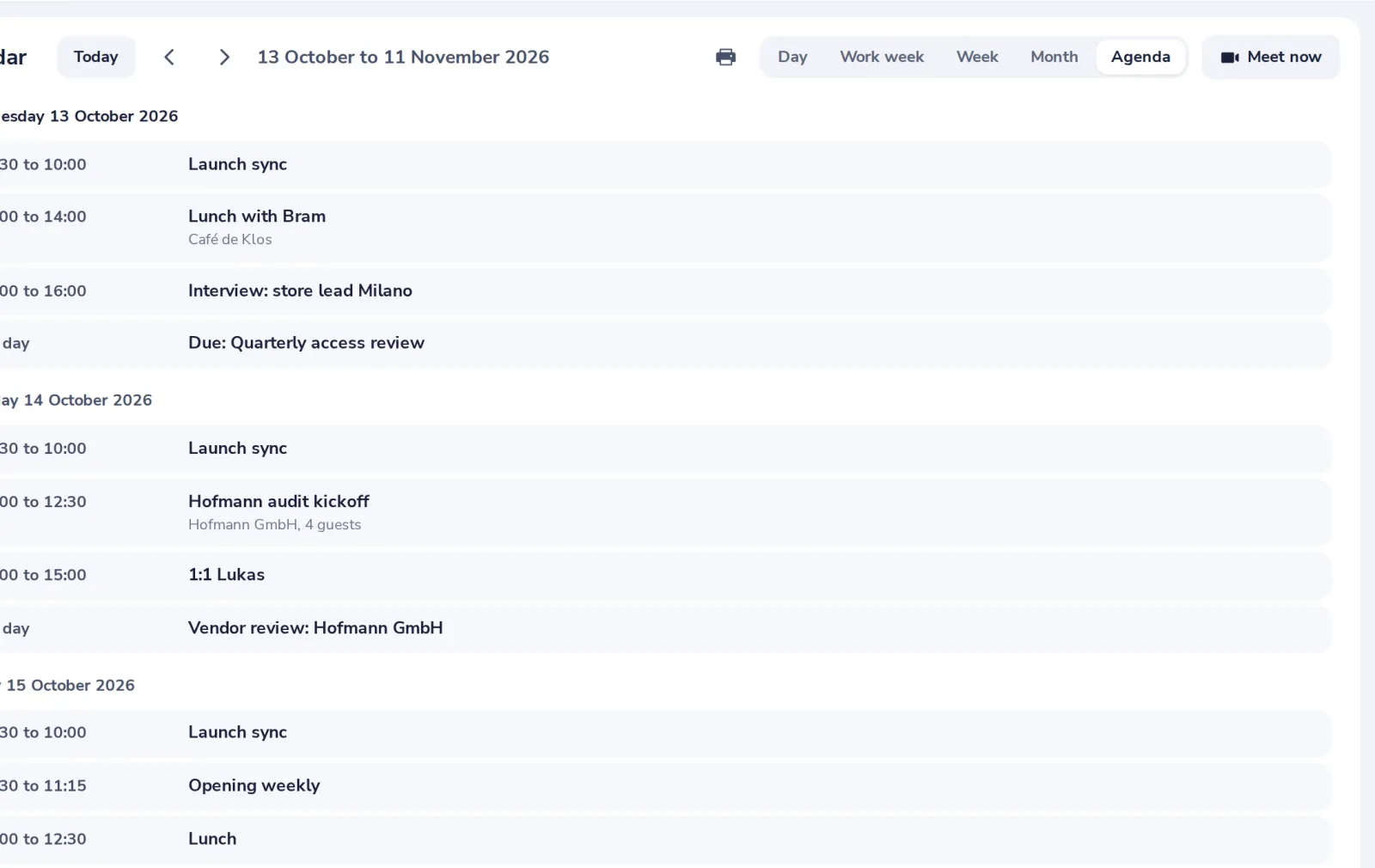This screenshot has height=868, width=1375.
Task: Open the Month view
Action: click(1054, 57)
